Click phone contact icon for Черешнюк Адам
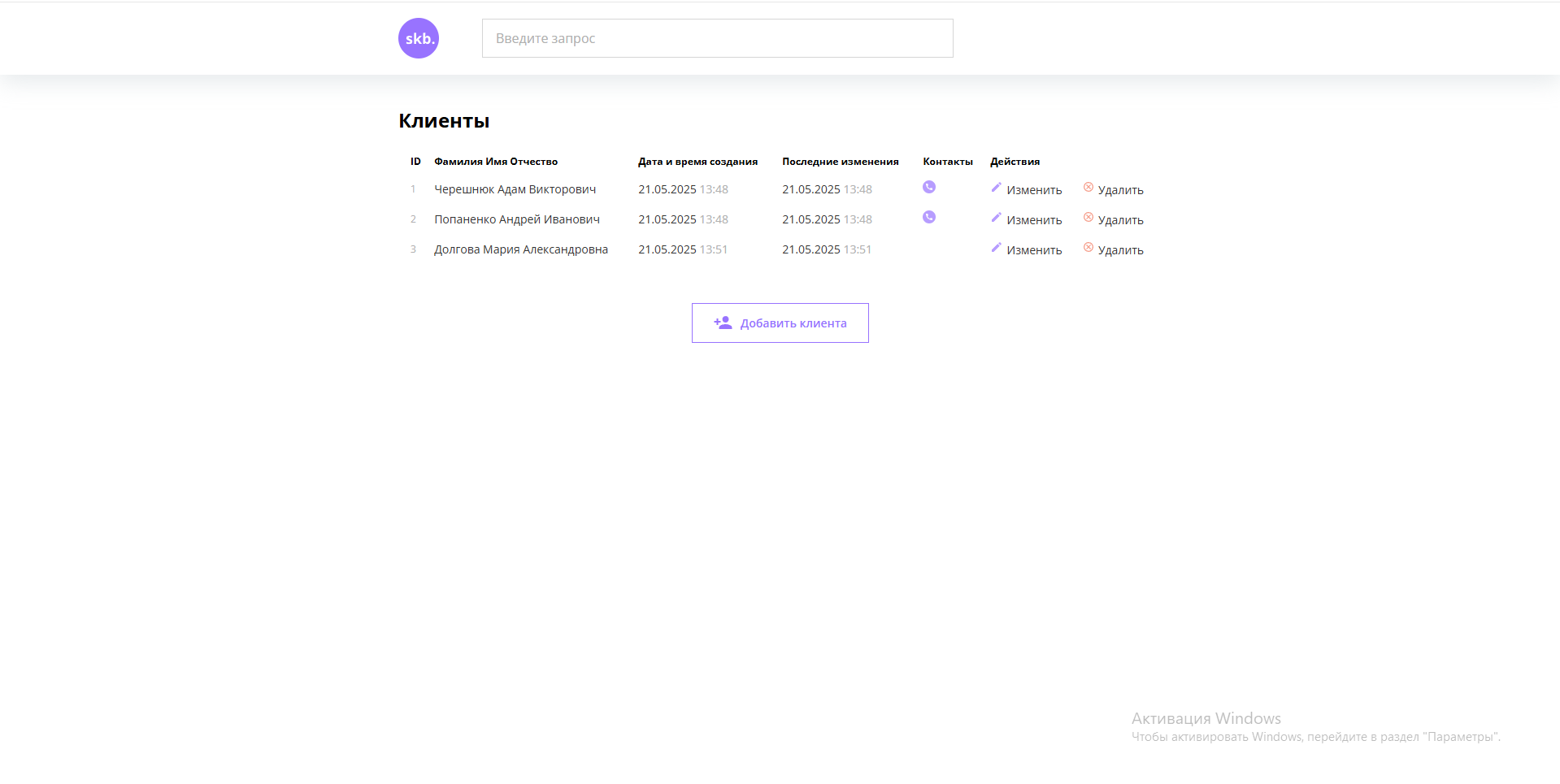The width and height of the screenshot is (1560, 784). [929, 187]
